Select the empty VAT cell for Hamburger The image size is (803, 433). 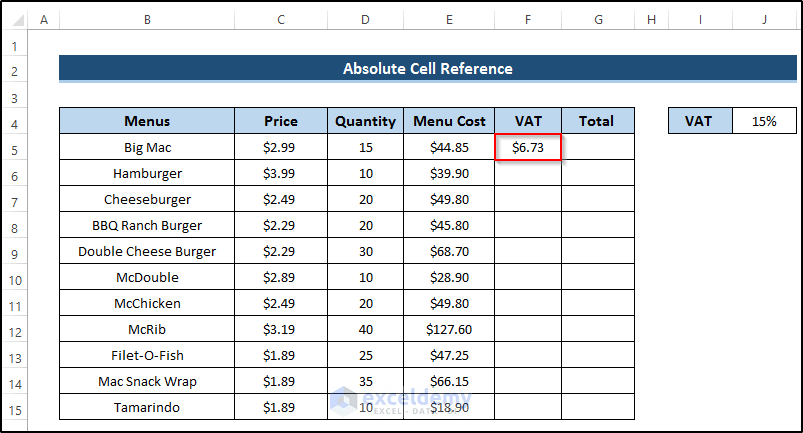(528, 174)
